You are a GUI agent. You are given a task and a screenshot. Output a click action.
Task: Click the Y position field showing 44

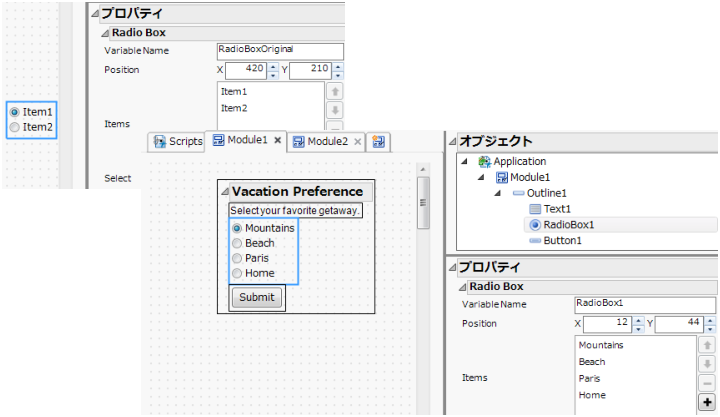(679, 324)
